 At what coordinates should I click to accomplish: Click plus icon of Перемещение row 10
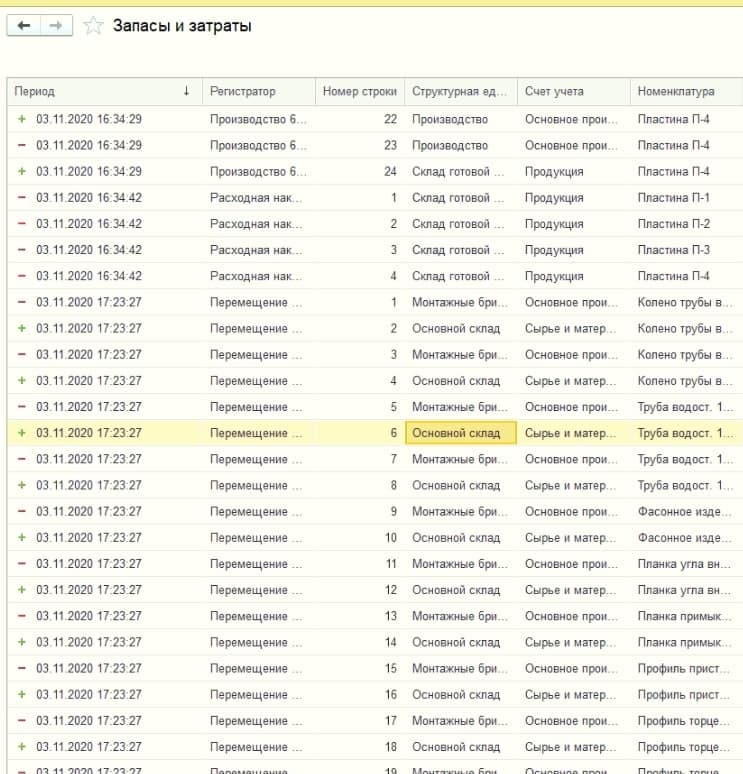(22, 538)
